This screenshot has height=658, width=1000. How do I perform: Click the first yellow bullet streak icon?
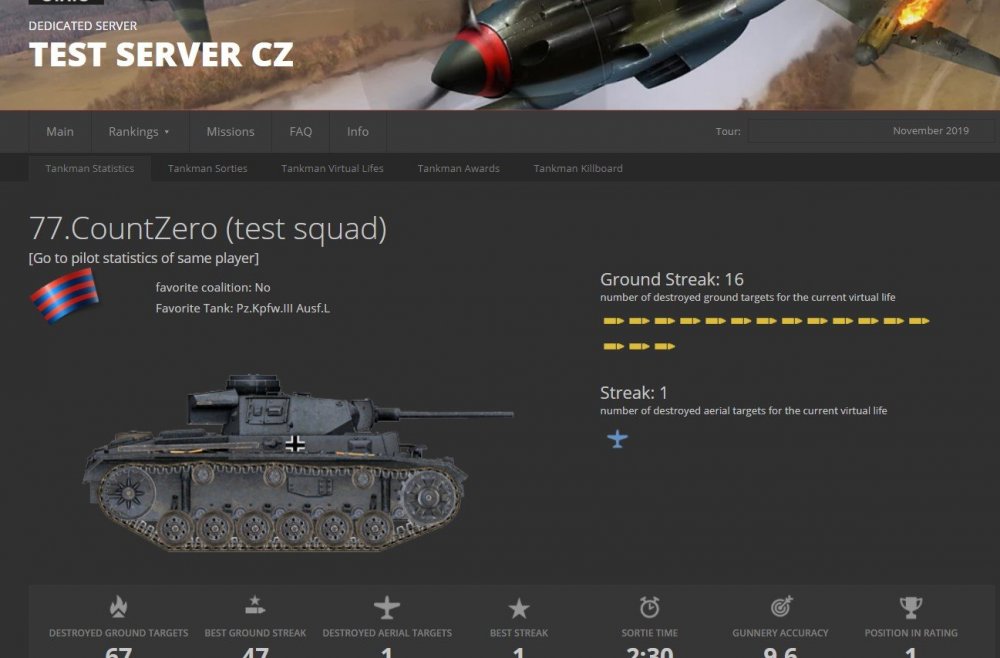[x=614, y=321]
